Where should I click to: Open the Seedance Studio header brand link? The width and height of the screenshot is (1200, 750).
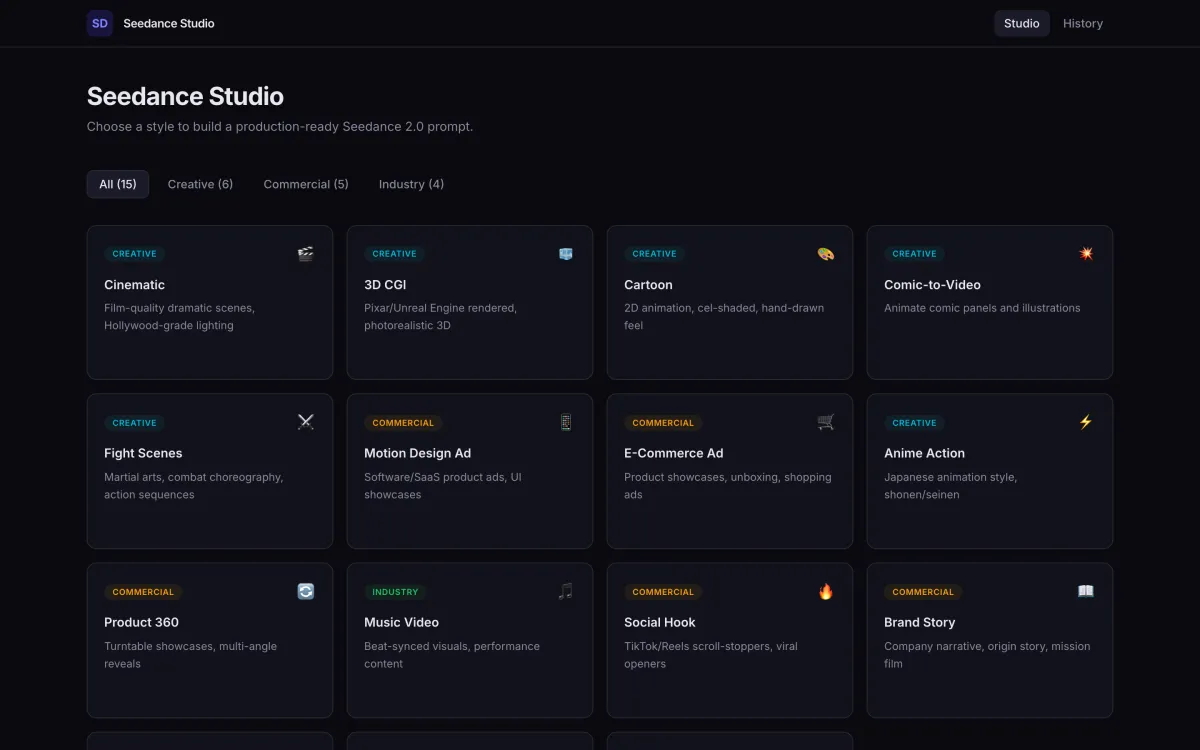(x=151, y=23)
